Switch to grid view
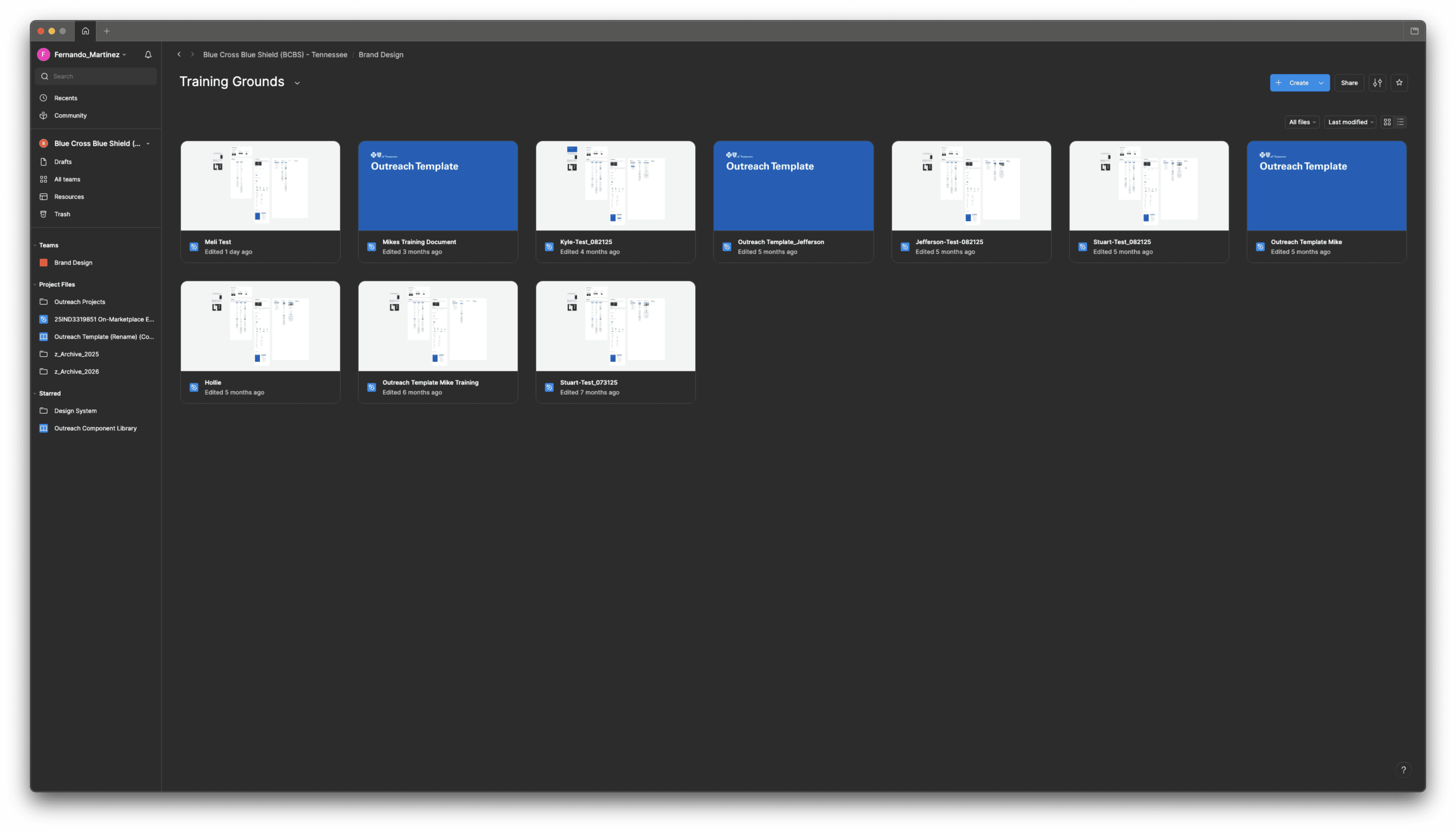 [x=1387, y=122]
